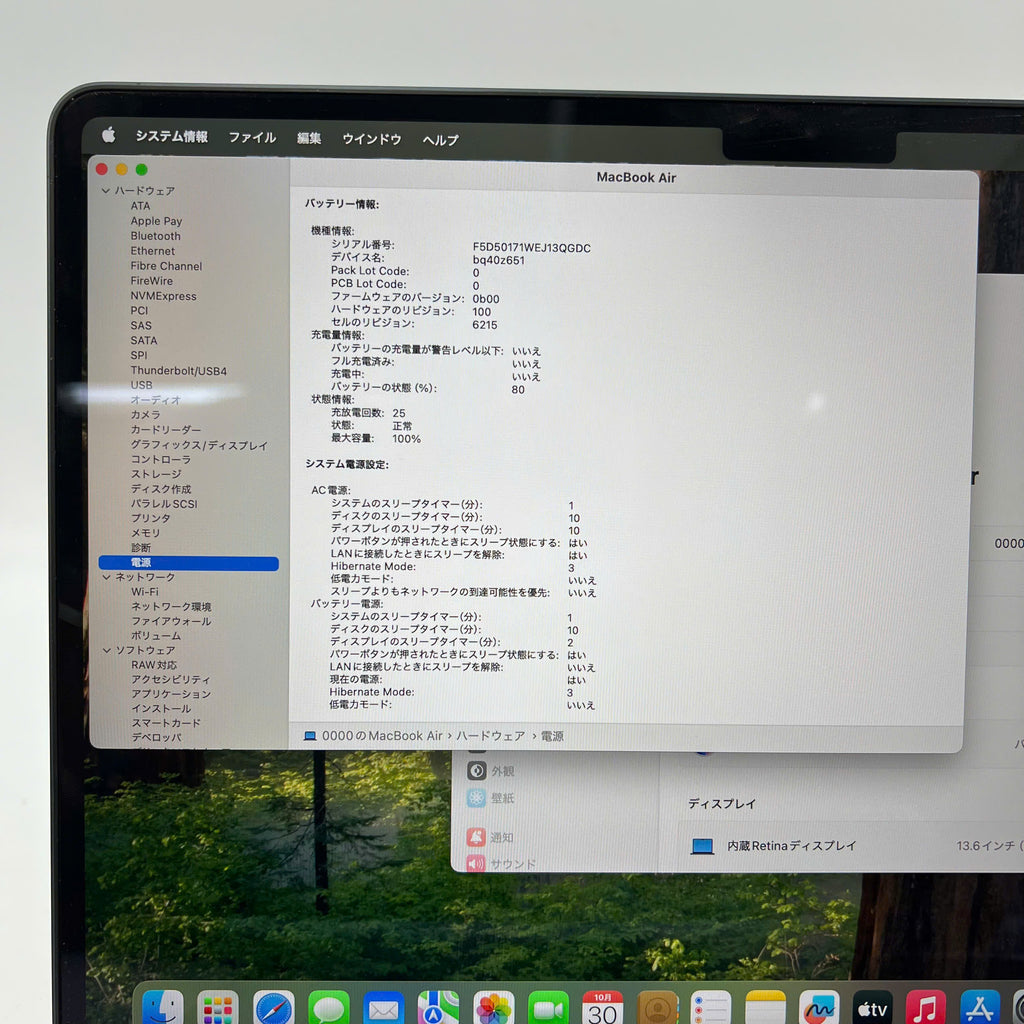Open Apple Music from the Dock
1024x1024 pixels.
(x=925, y=1008)
